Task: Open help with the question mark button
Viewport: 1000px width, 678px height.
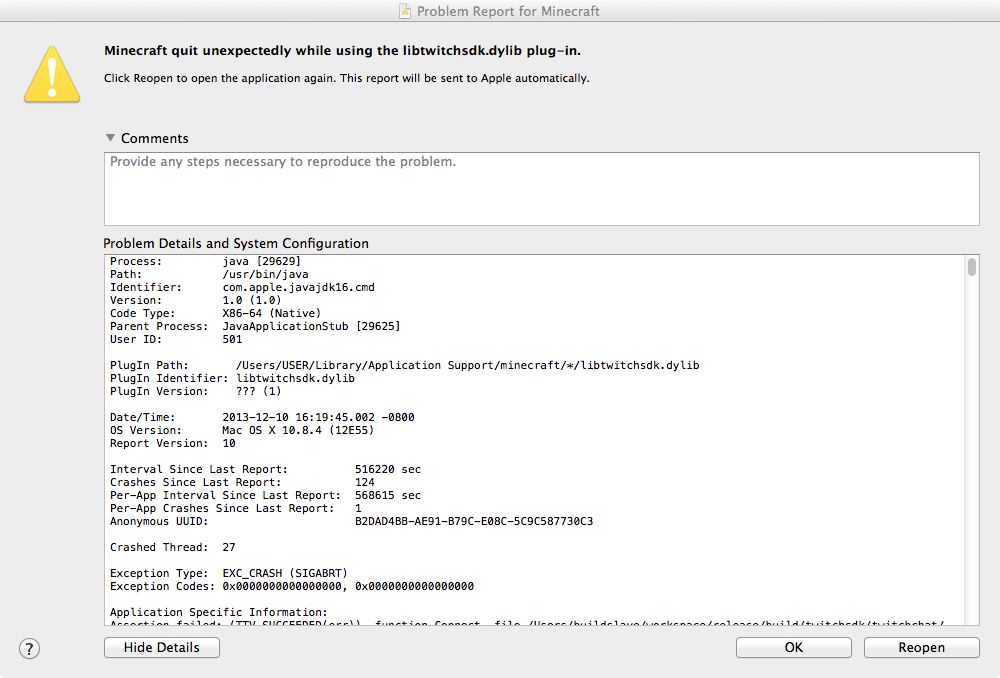Action: click(29, 649)
